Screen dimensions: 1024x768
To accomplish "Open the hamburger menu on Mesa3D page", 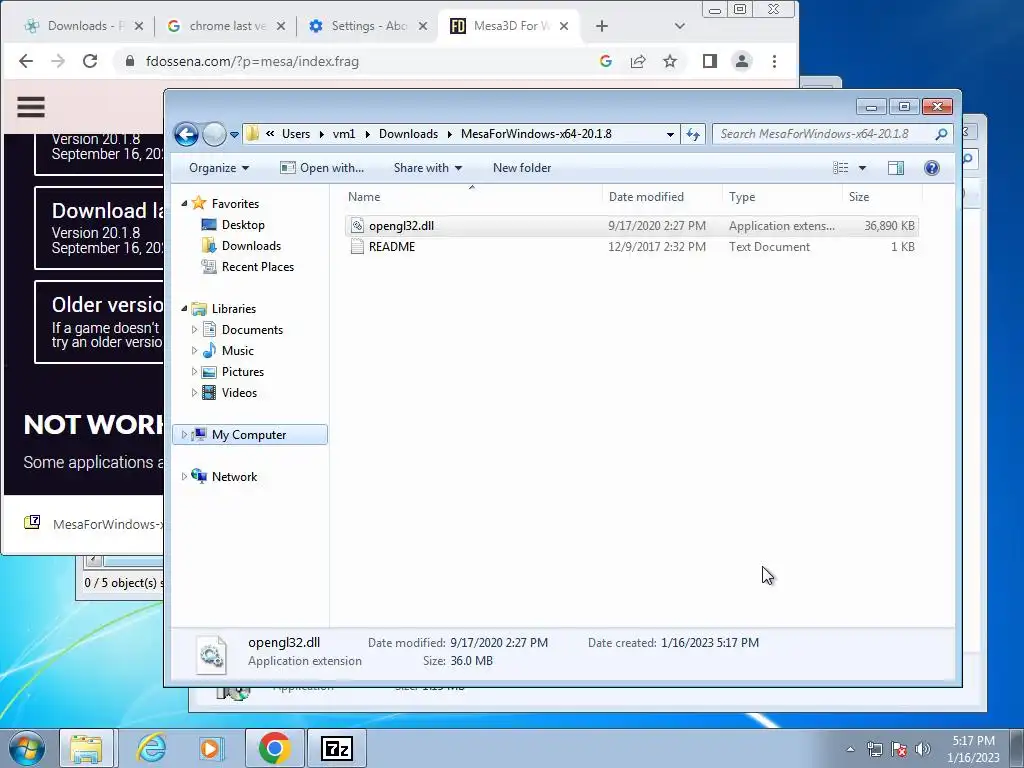I will coord(31,107).
